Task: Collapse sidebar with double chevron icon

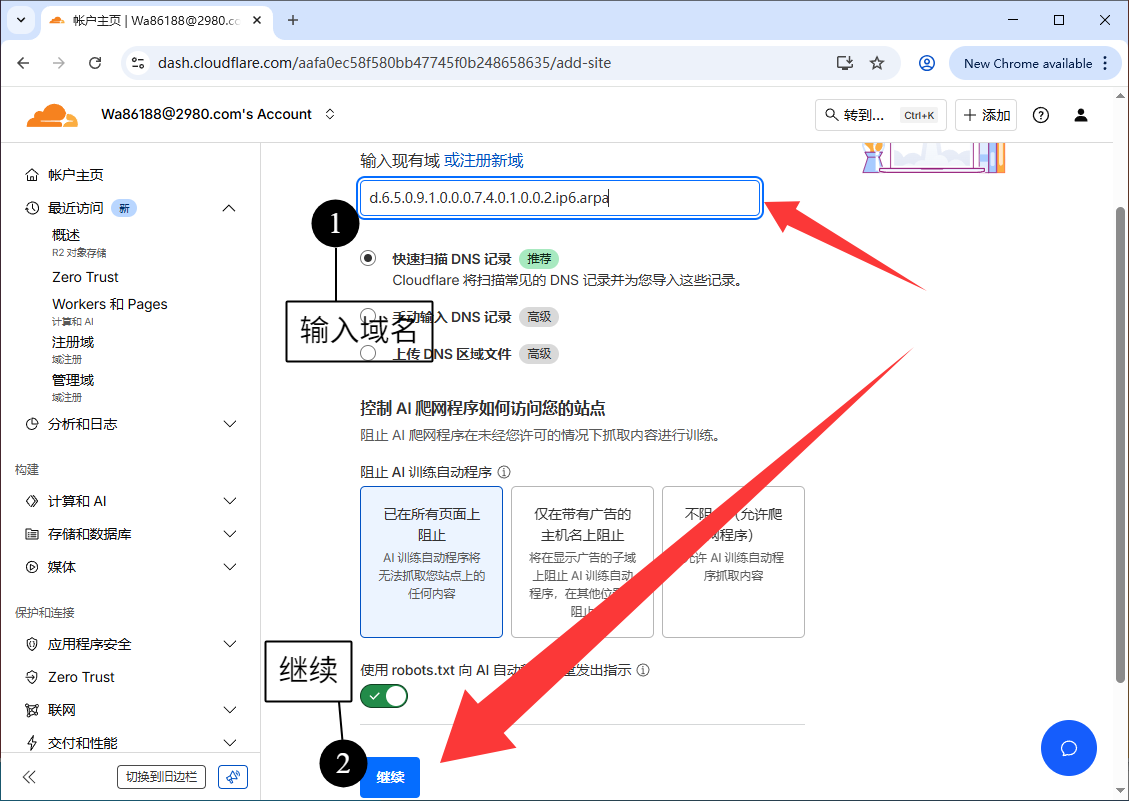Action: 29,777
